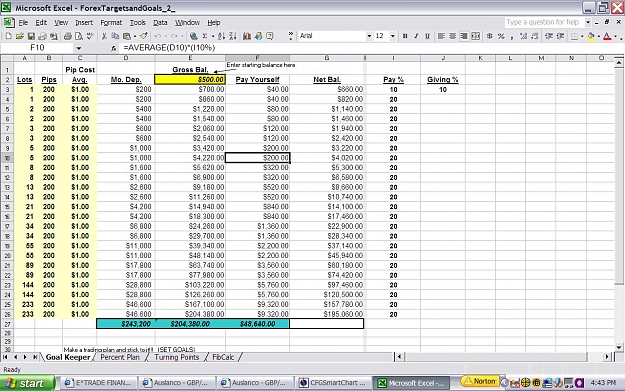Image resolution: width=625 pixels, height=391 pixels.
Task: Sort Descending with the Z-A icon
Action: [x=233, y=36]
